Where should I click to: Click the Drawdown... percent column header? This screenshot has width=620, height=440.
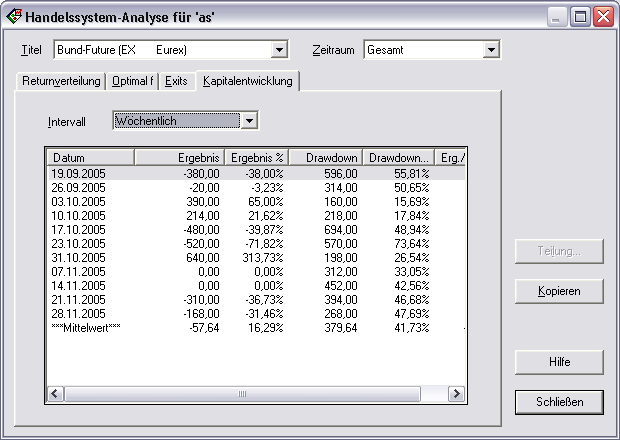[x=399, y=158]
